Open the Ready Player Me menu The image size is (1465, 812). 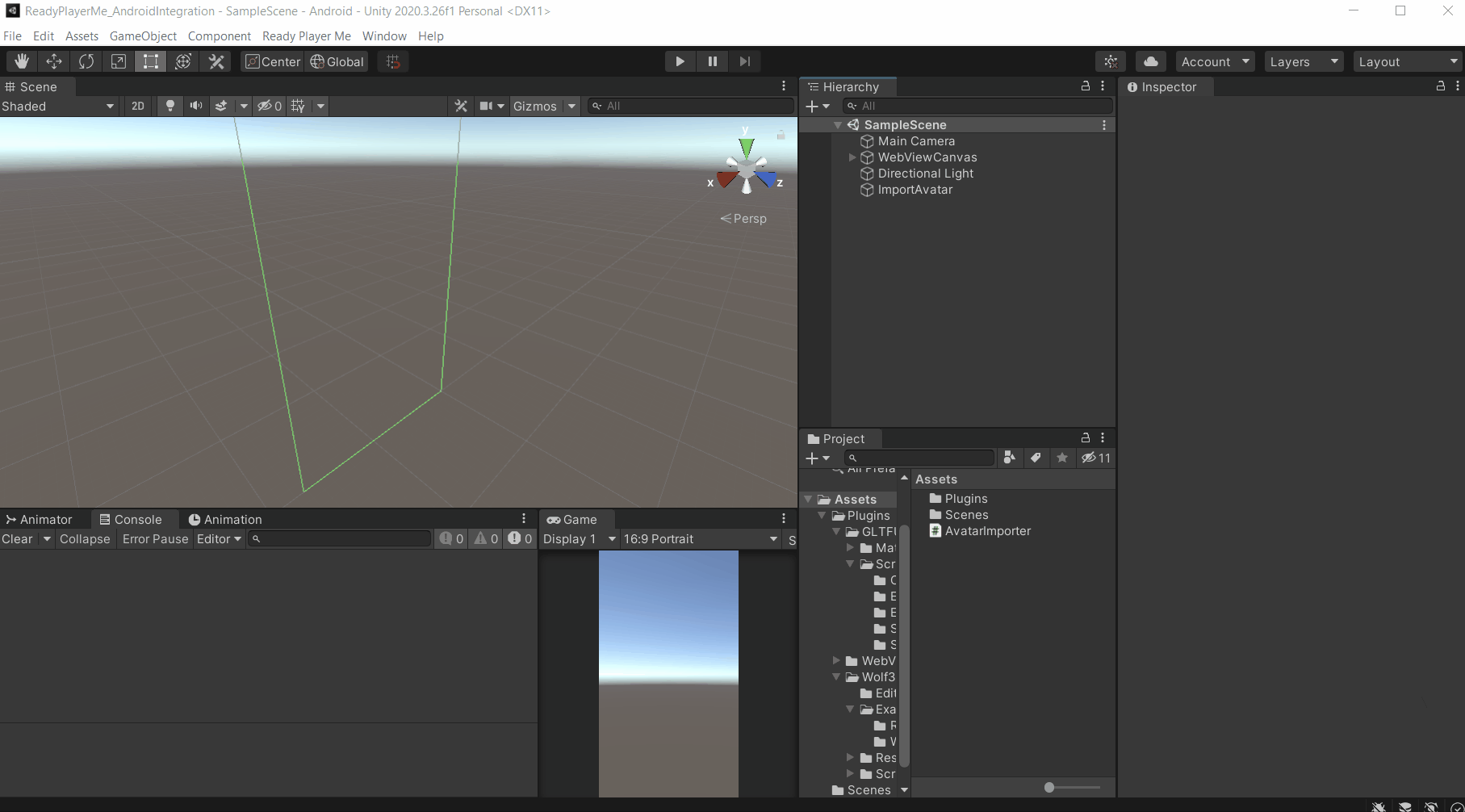point(306,36)
